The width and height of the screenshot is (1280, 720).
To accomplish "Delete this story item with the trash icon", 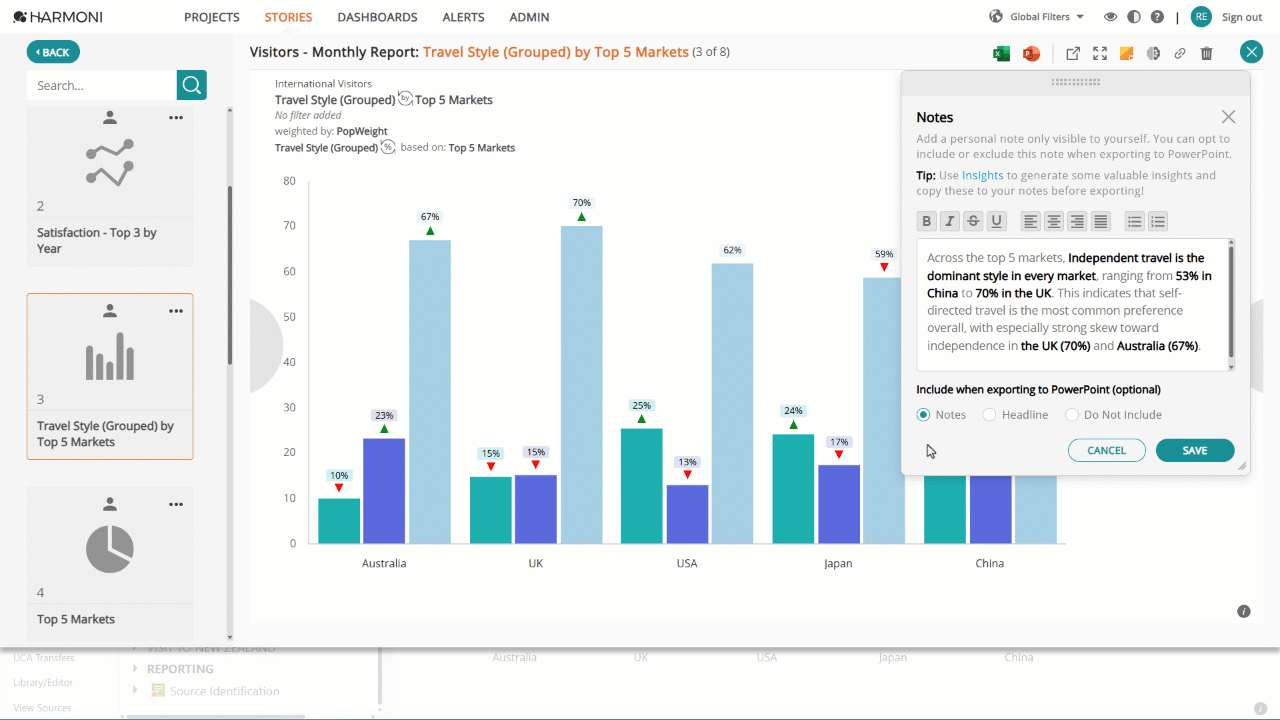I will 1207,54.
